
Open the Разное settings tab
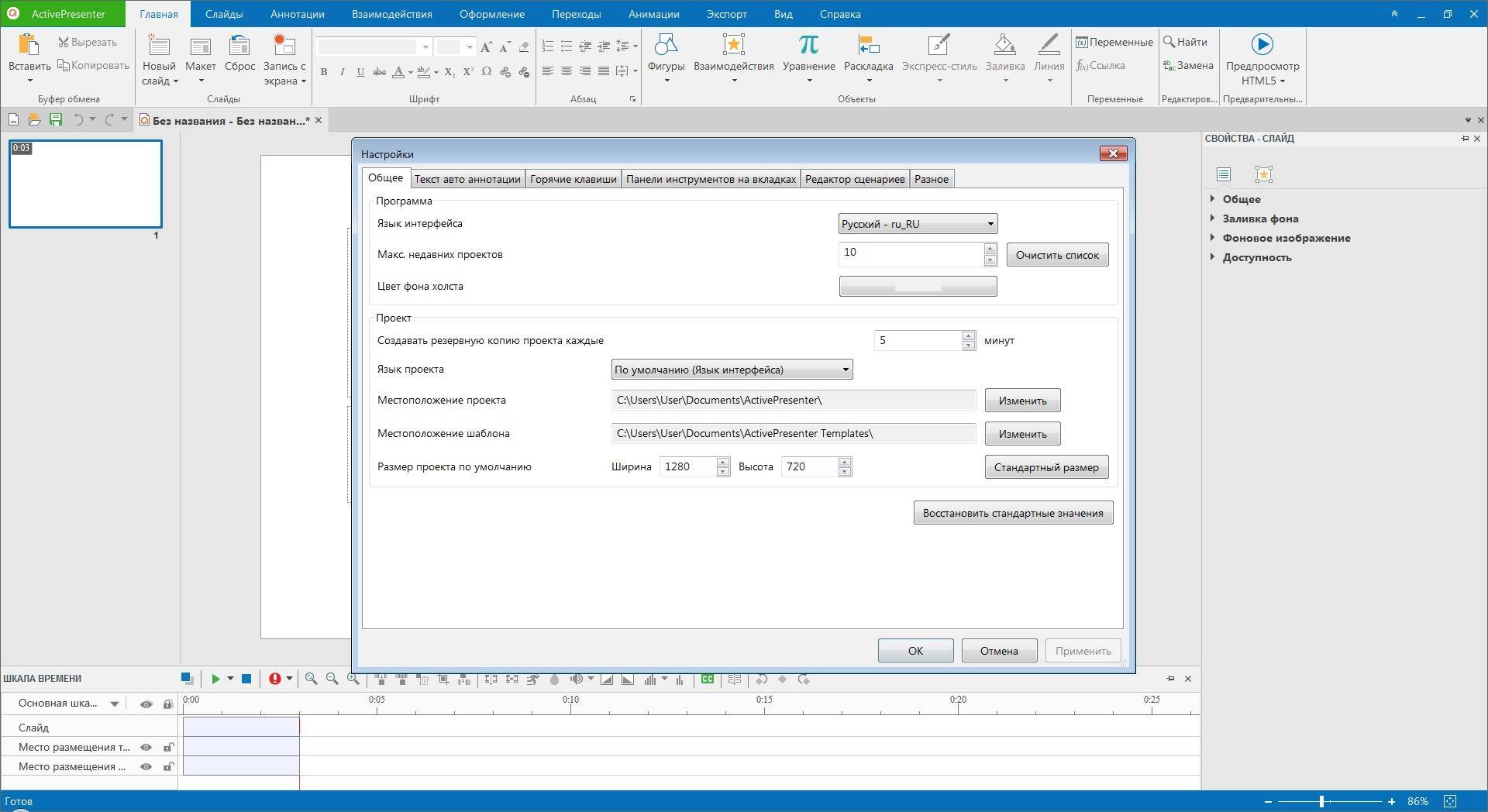click(932, 179)
